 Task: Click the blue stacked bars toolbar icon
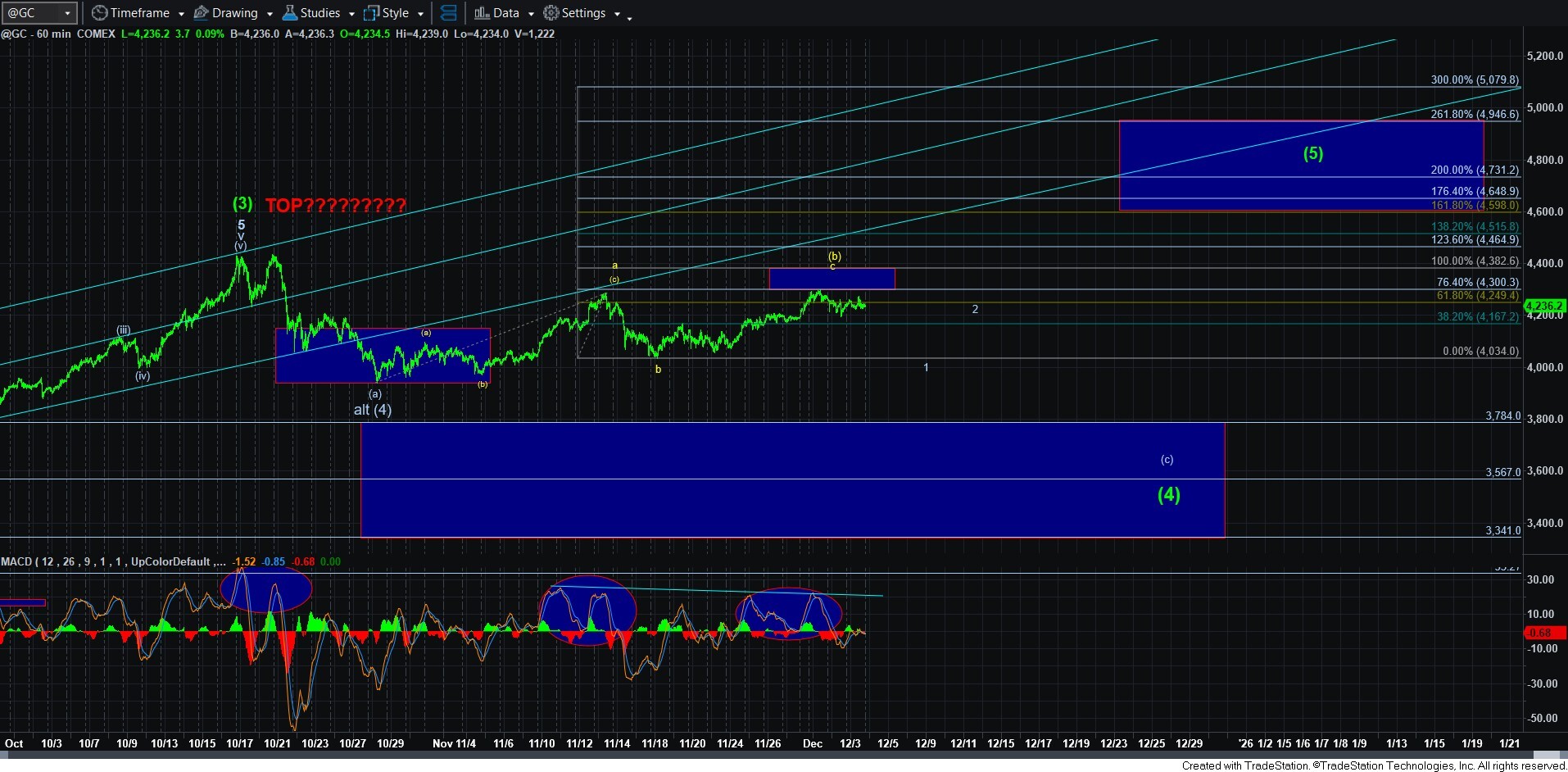[448, 13]
